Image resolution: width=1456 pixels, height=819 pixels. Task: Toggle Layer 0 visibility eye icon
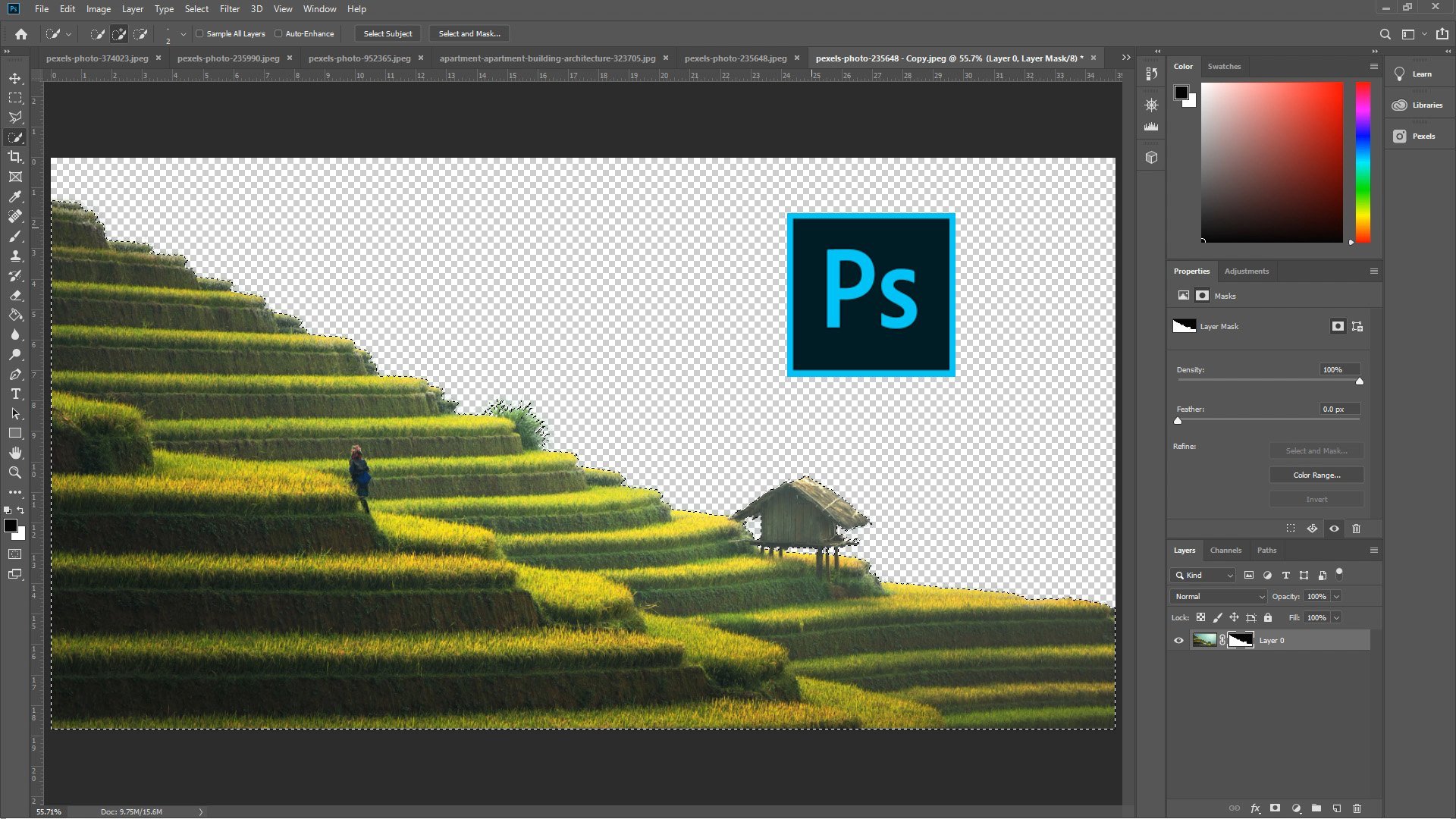click(1179, 640)
